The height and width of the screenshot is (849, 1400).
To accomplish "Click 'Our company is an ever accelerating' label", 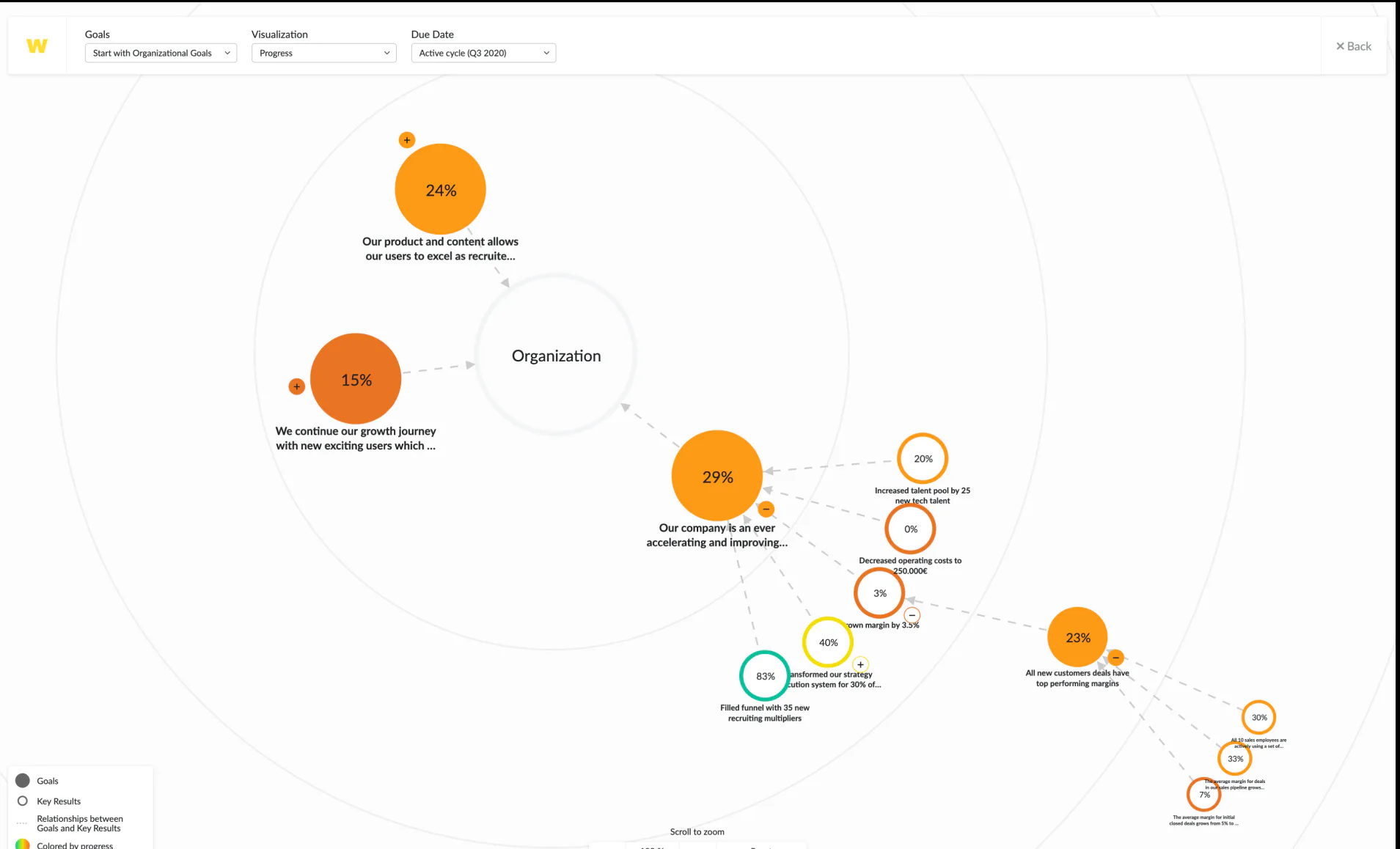I will pyautogui.click(x=717, y=535).
